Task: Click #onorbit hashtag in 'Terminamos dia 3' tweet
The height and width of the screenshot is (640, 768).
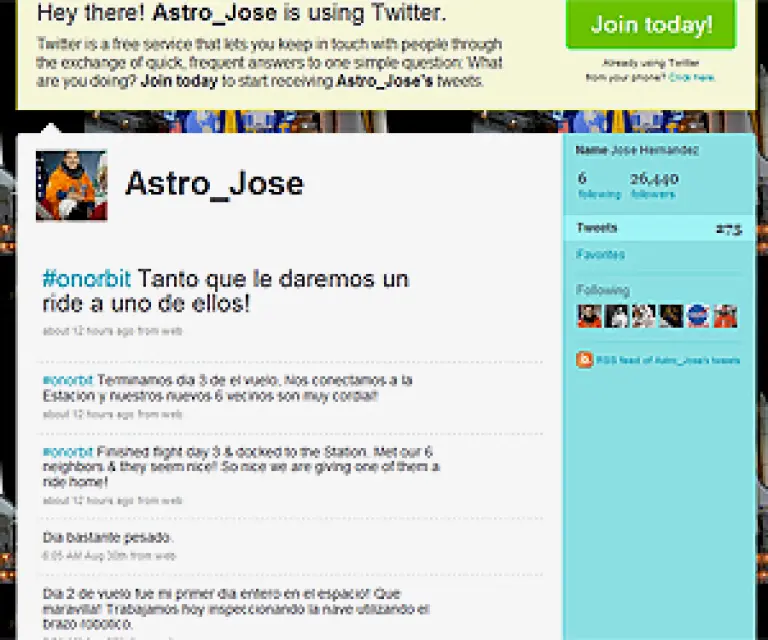Action: click(67, 380)
